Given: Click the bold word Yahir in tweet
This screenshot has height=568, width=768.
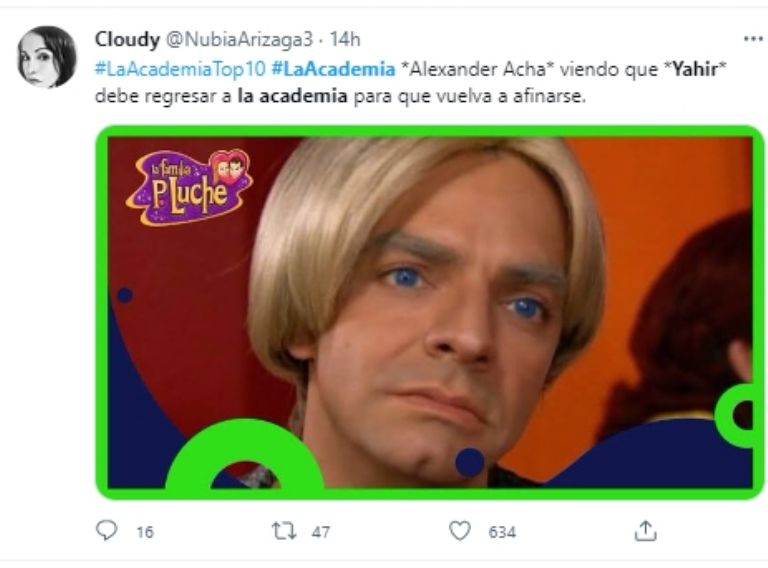Looking at the screenshot, I should 695,69.
